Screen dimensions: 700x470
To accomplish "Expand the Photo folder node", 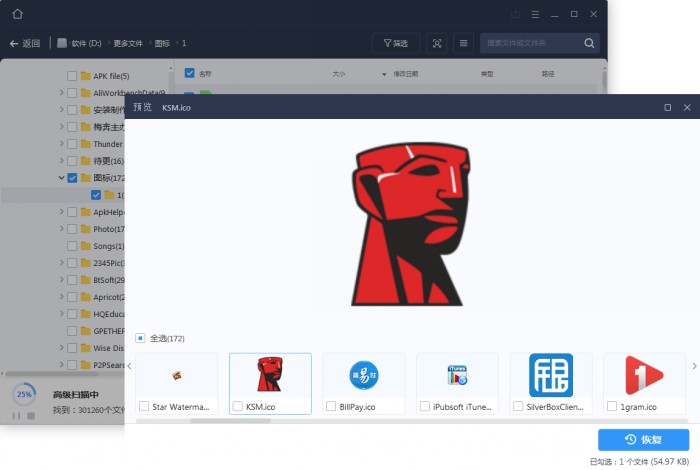I will 61,229.
